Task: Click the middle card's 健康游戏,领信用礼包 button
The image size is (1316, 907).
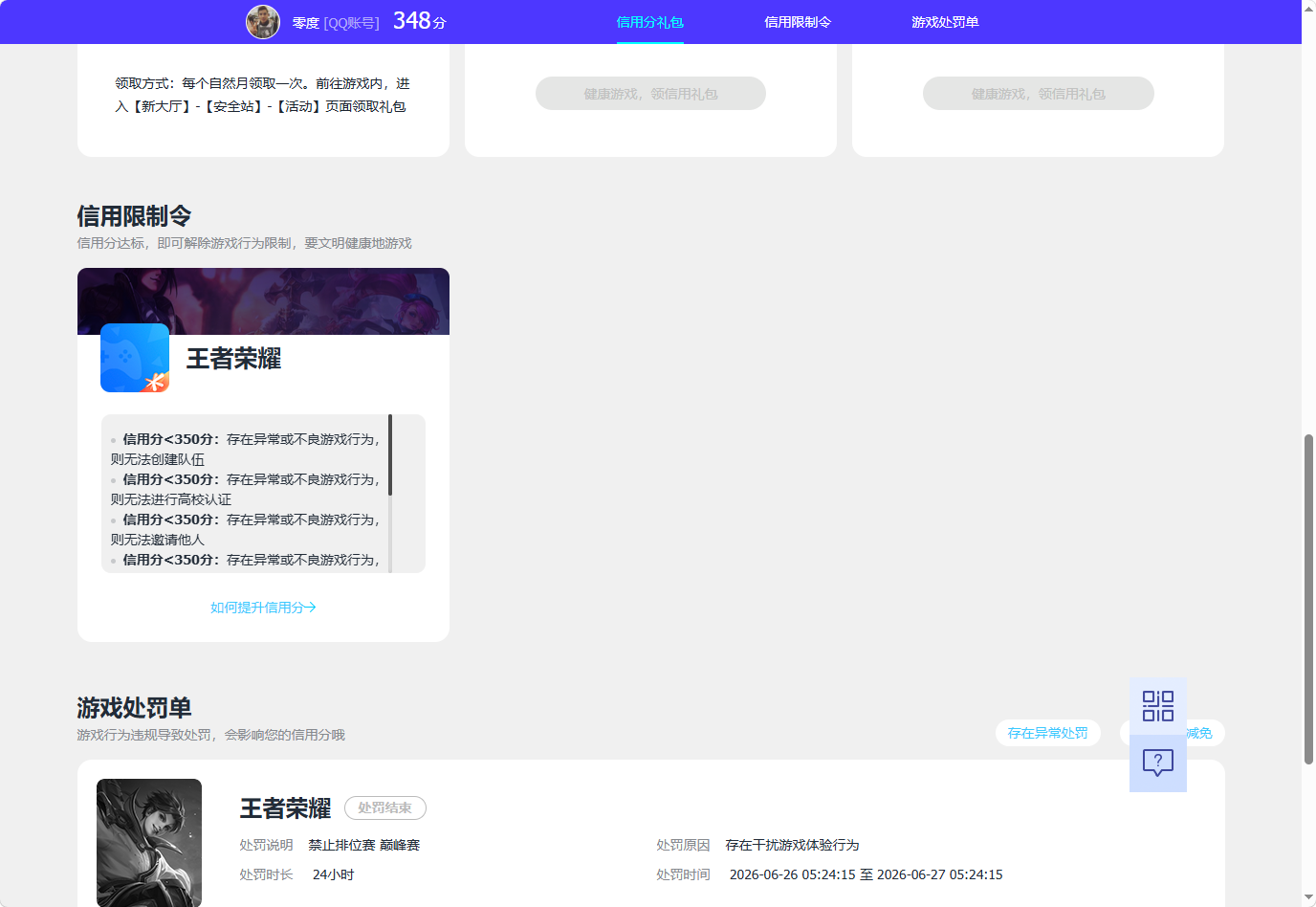Action: [x=650, y=94]
